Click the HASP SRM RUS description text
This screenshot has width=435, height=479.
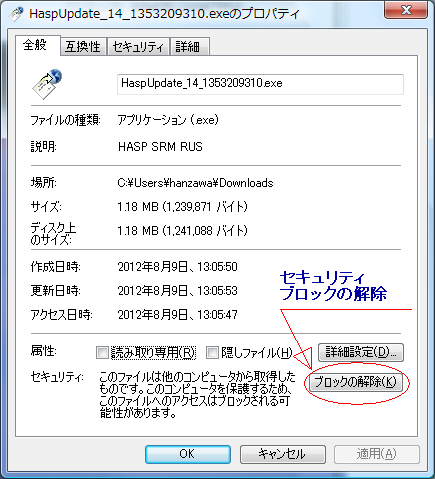coord(160,147)
